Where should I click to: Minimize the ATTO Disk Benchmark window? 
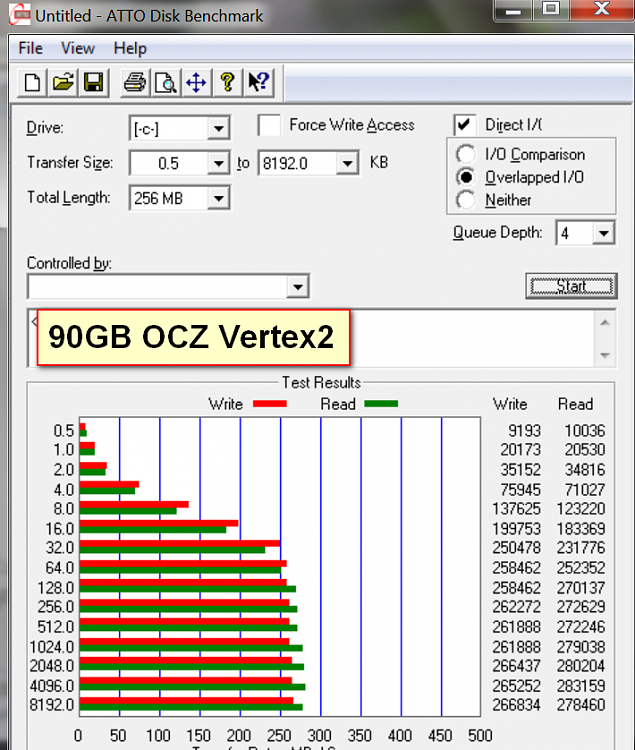(x=513, y=10)
